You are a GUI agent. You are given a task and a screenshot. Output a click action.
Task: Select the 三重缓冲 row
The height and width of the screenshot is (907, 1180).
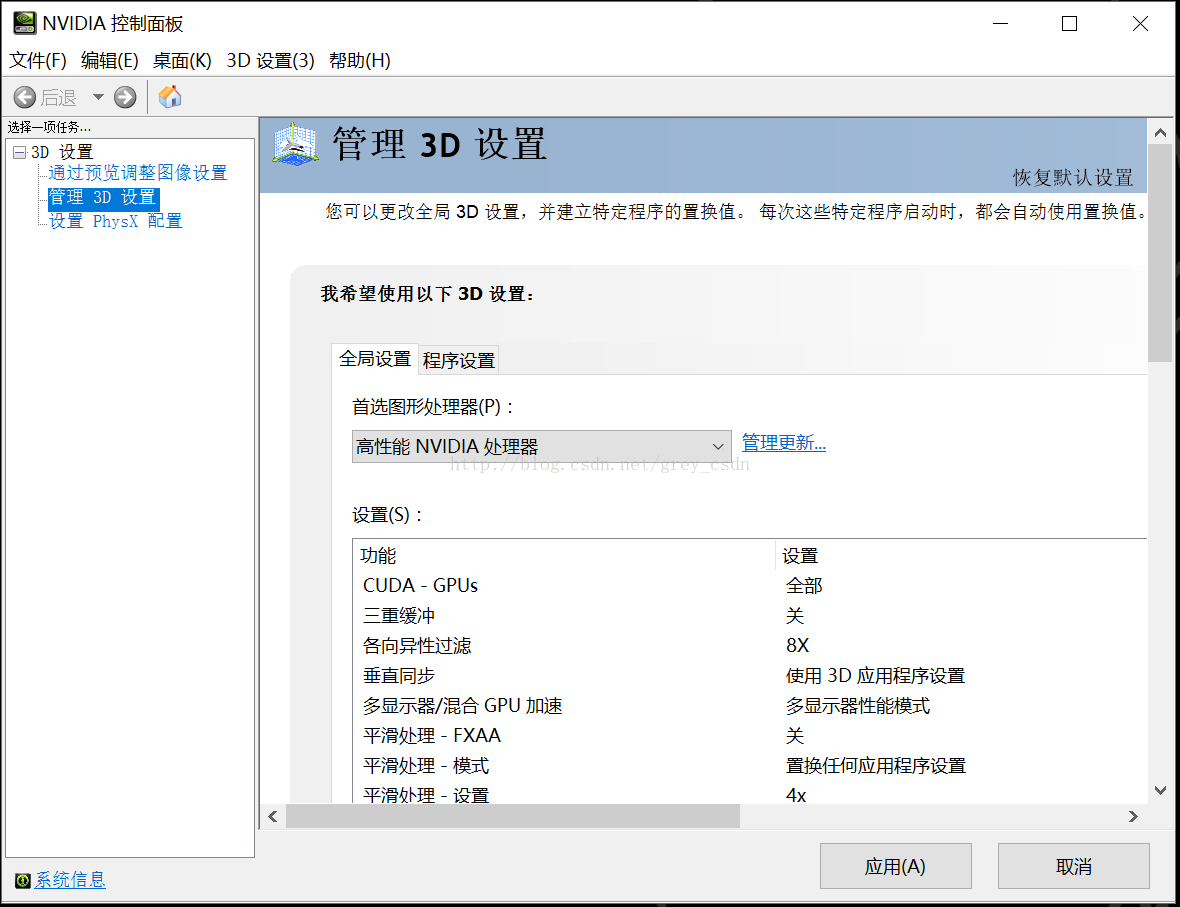(x=750, y=616)
